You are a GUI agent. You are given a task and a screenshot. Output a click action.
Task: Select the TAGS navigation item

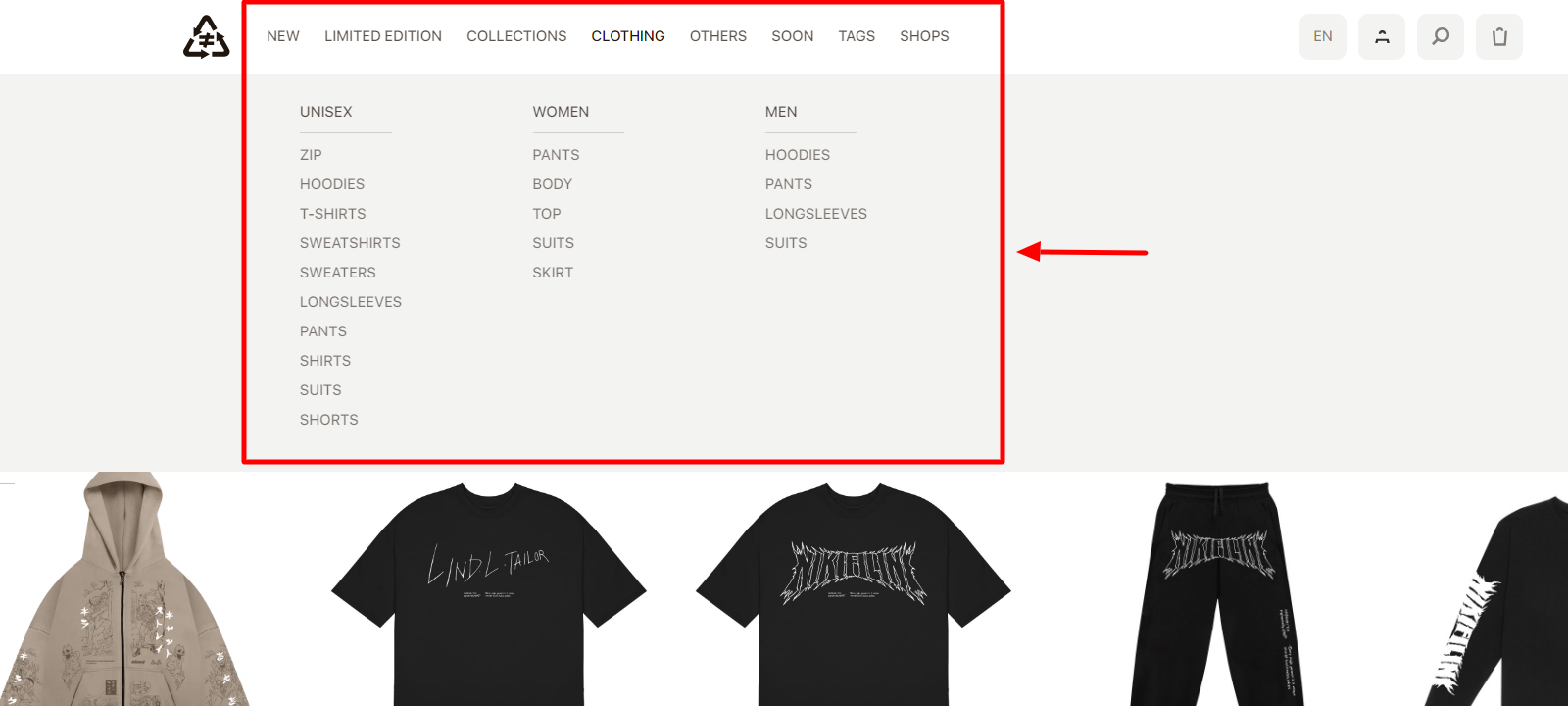[857, 36]
